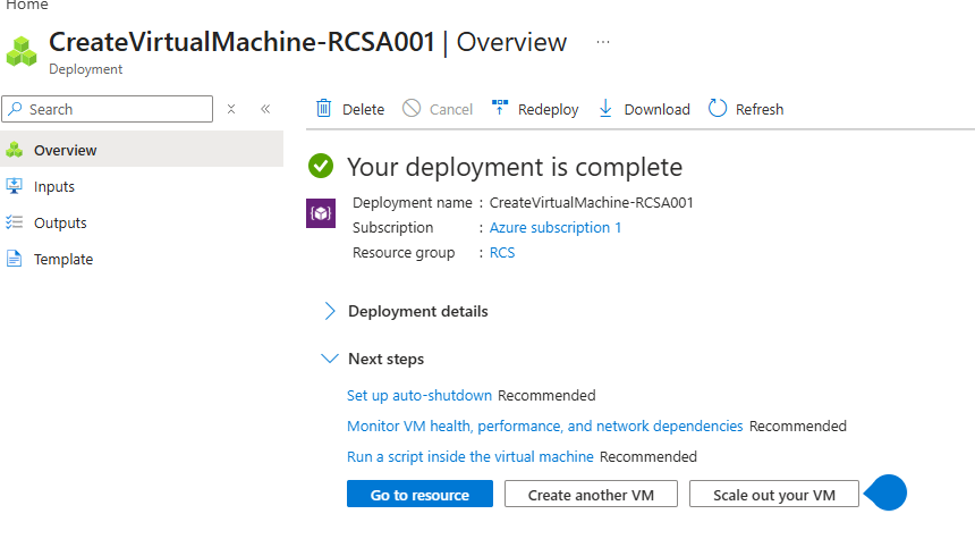Click the purple resource cube icon
This screenshot has width=975, height=556.
(321, 213)
